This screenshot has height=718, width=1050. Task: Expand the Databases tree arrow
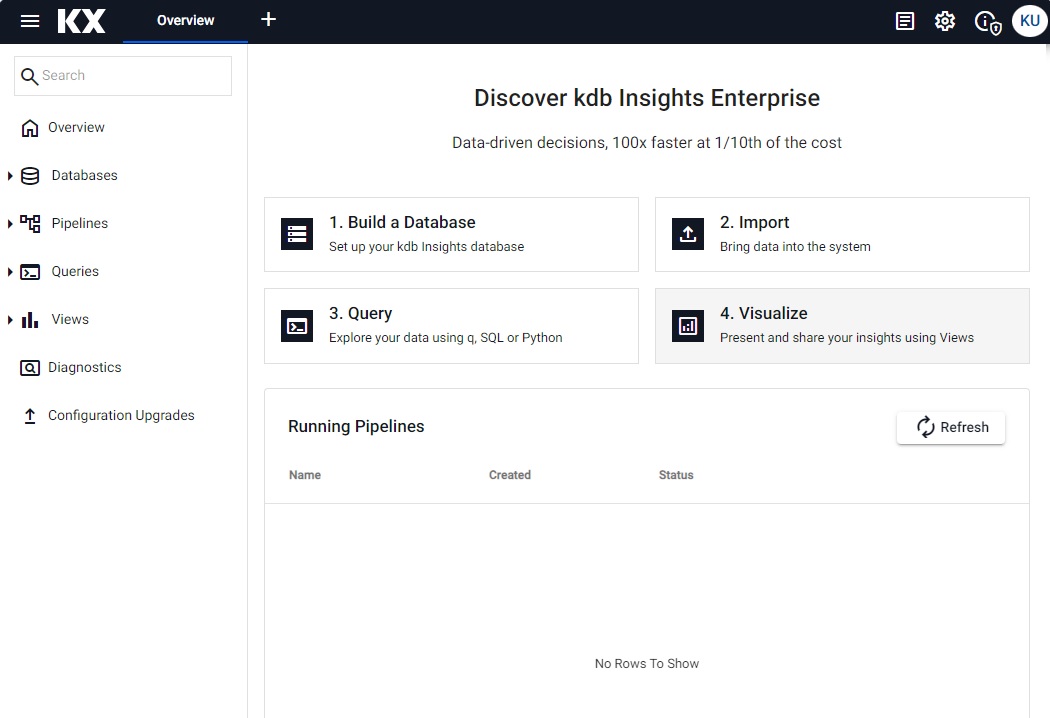coord(10,176)
